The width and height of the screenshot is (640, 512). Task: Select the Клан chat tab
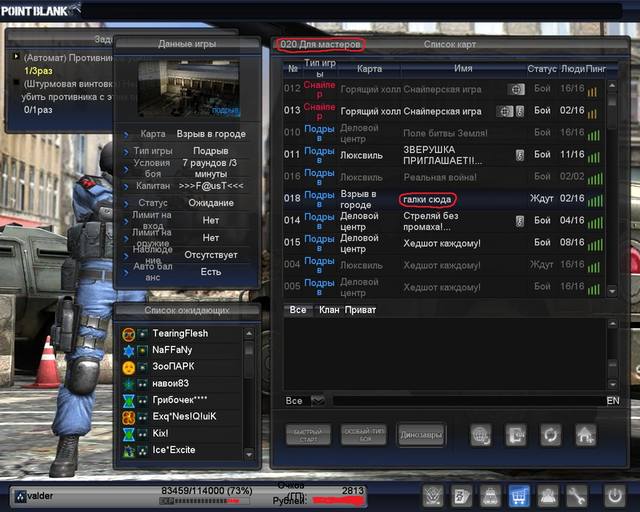tap(329, 310)
